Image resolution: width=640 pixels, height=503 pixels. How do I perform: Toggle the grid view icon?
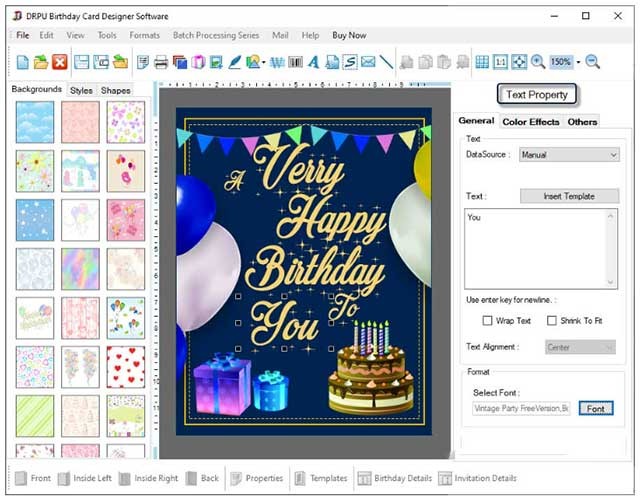tap(482, 62)
